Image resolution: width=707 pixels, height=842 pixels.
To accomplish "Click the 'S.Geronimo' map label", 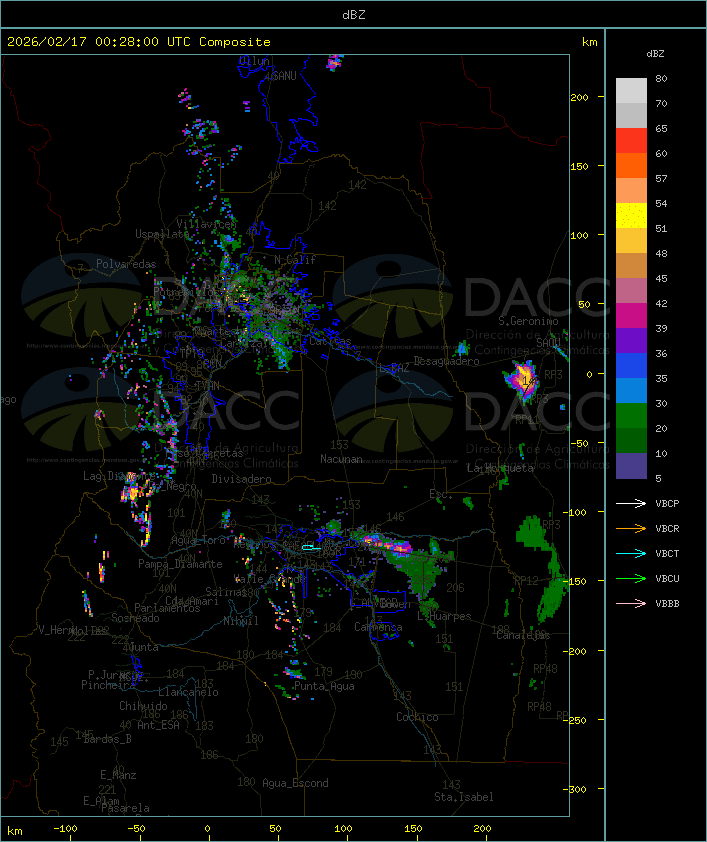I will tap(528, 321).
